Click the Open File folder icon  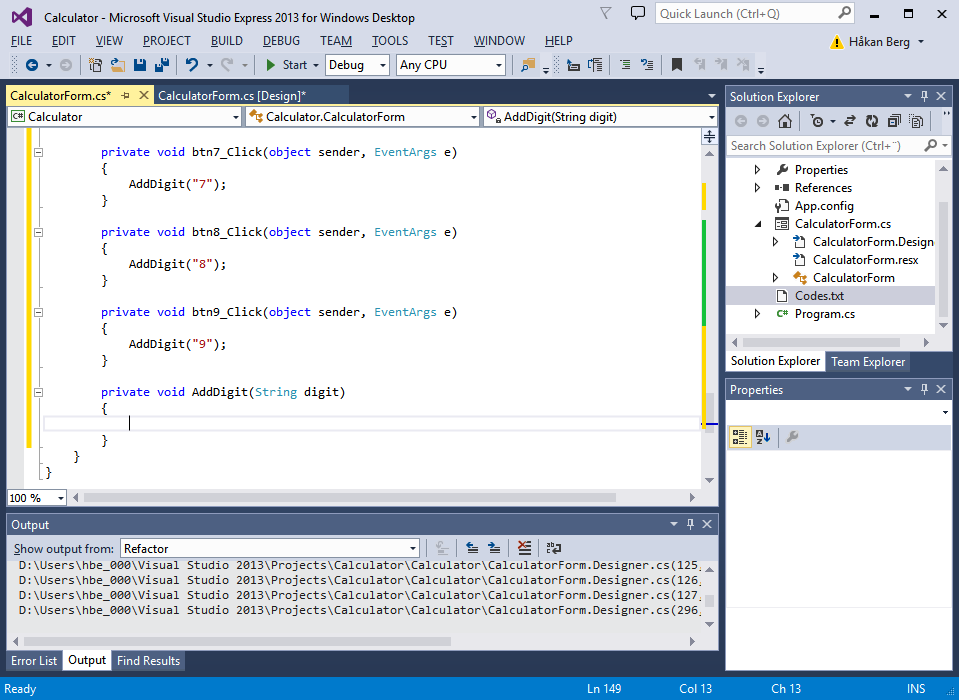coord(117,65)
